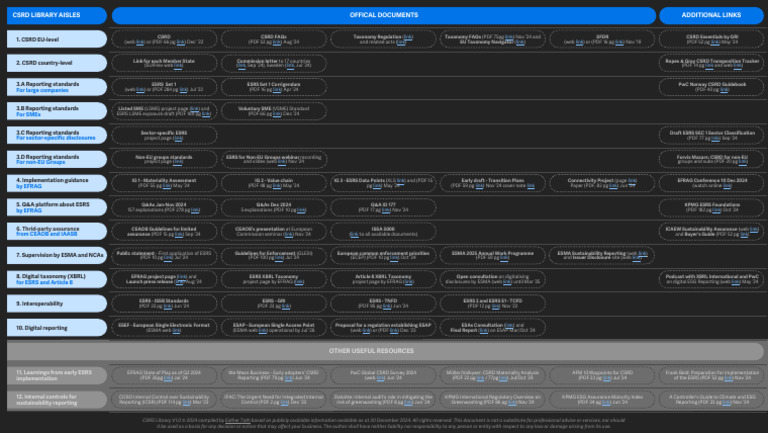Open CSRD Essentials by GRI card

pyautogui.click(x=711, y=39)
